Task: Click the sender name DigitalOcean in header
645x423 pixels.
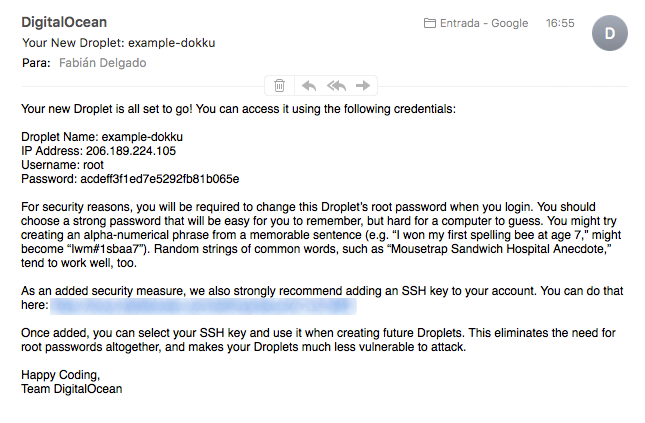Action: 64,22
